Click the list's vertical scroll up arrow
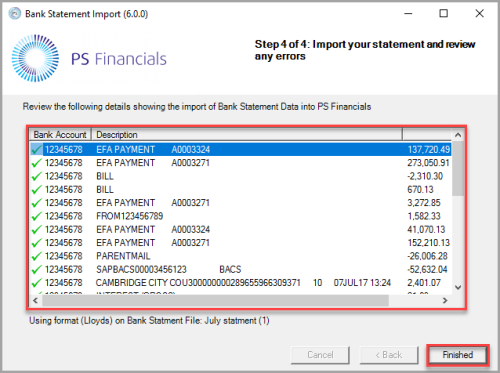Image resolution: width=500 pixels, height=373 pixels. pyautogui.click(x=458, y=135)
